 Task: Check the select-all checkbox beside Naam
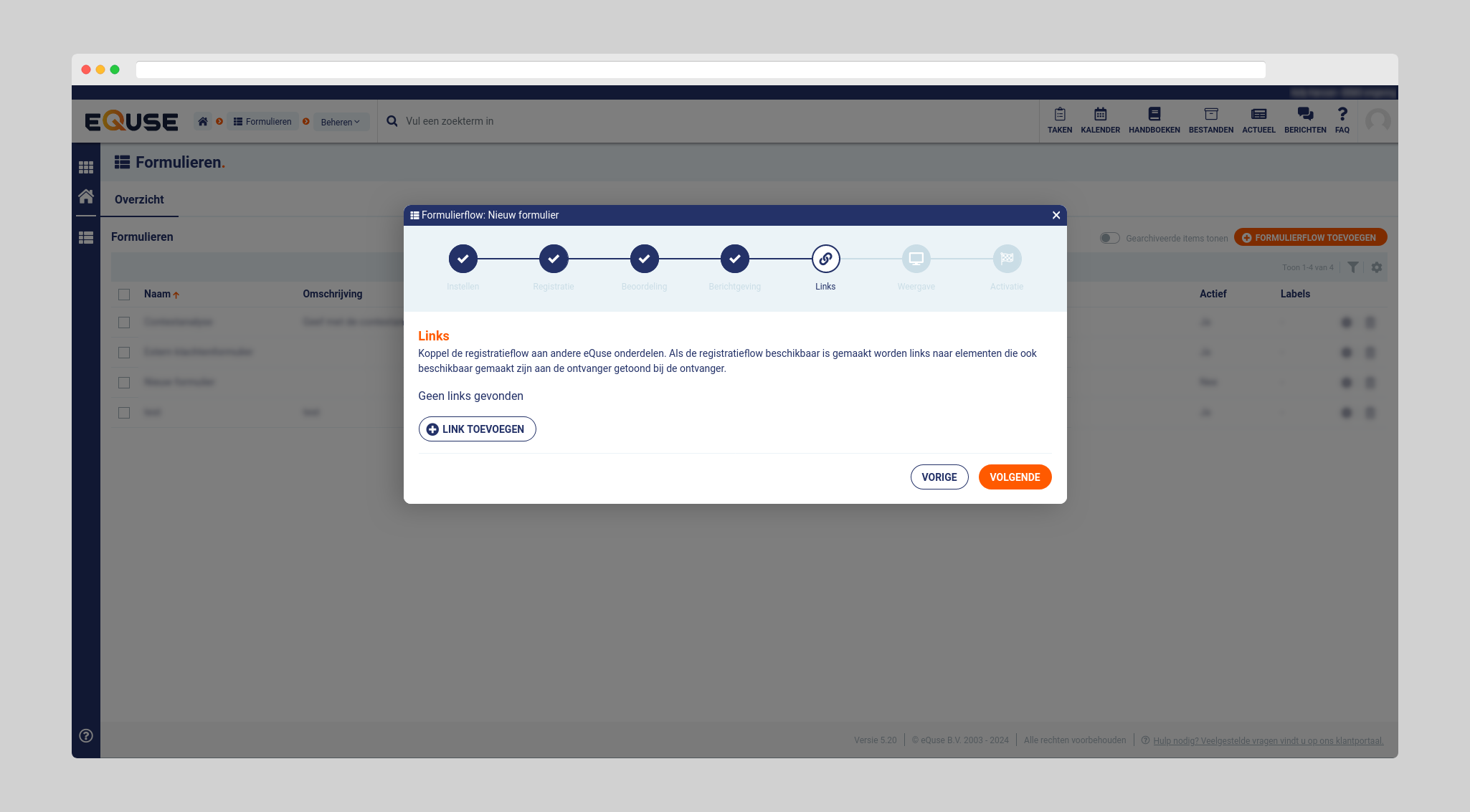click(124, 295)
